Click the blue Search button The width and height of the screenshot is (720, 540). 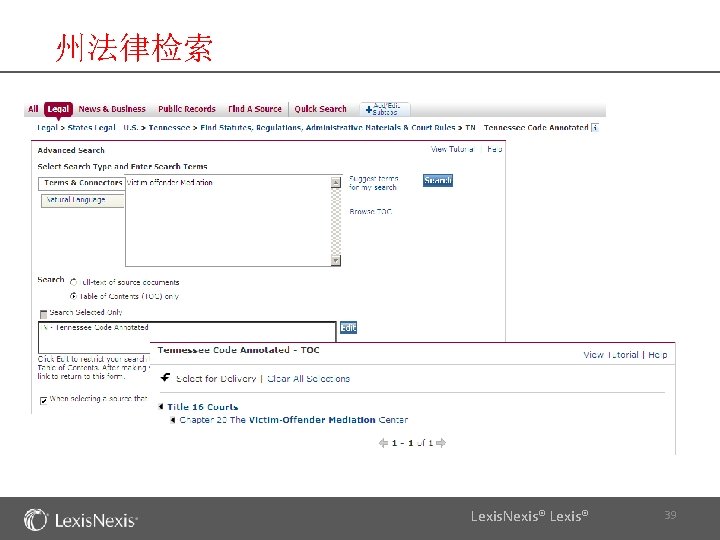tap(438, 180)
